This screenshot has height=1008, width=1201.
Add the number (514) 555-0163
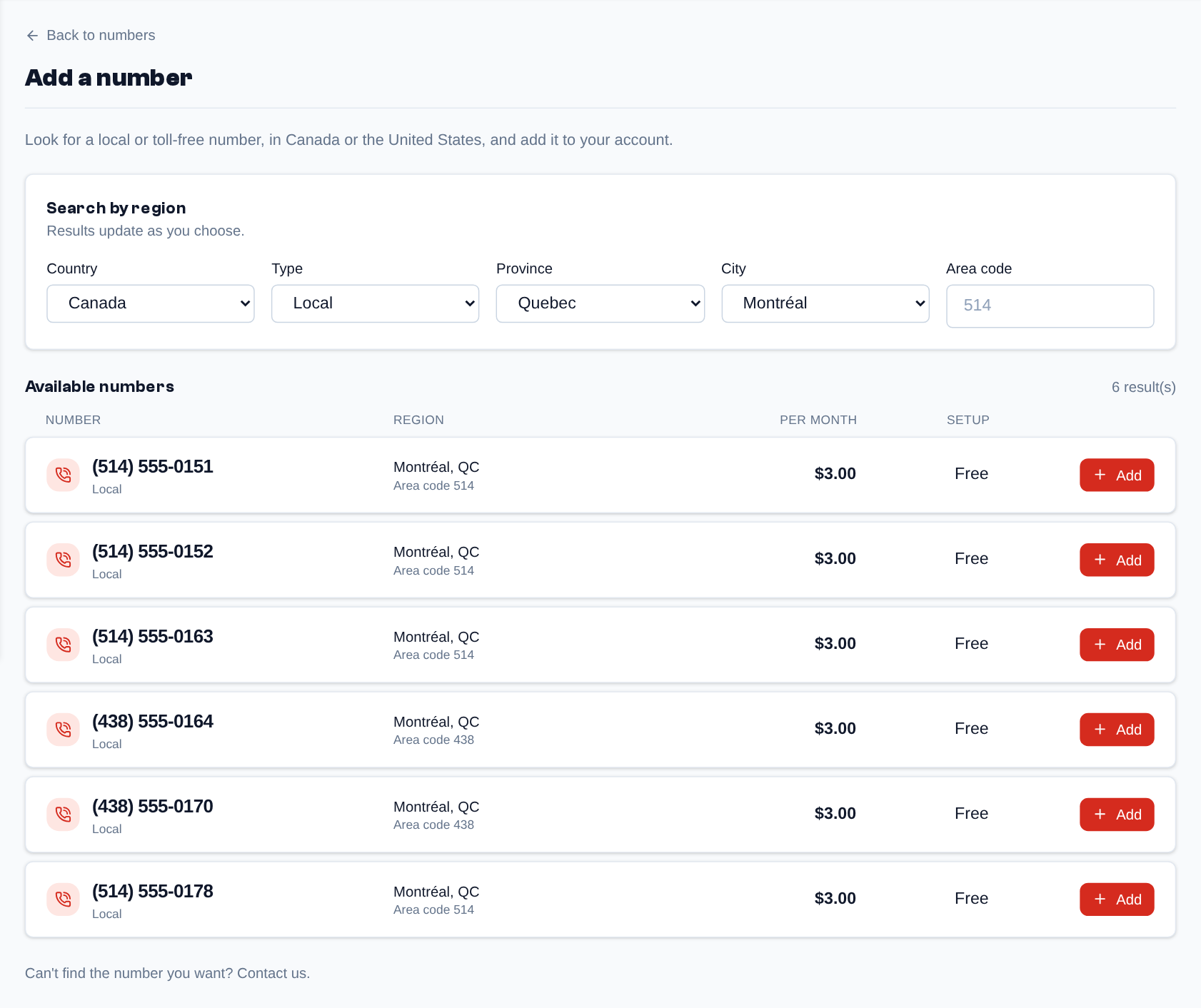[x=1117, y=645]
